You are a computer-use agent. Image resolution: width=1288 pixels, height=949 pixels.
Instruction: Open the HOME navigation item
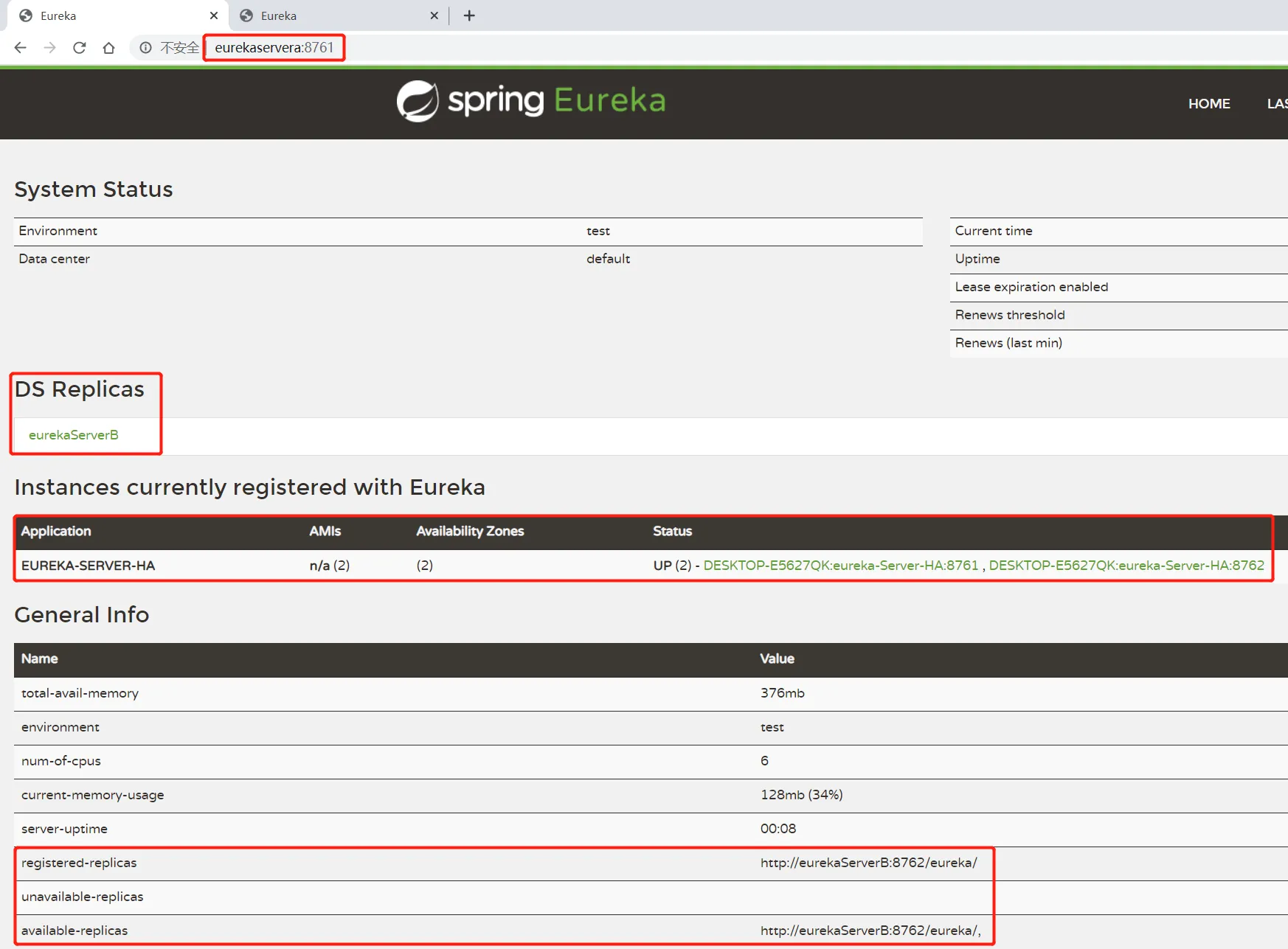pos(1208,104)
